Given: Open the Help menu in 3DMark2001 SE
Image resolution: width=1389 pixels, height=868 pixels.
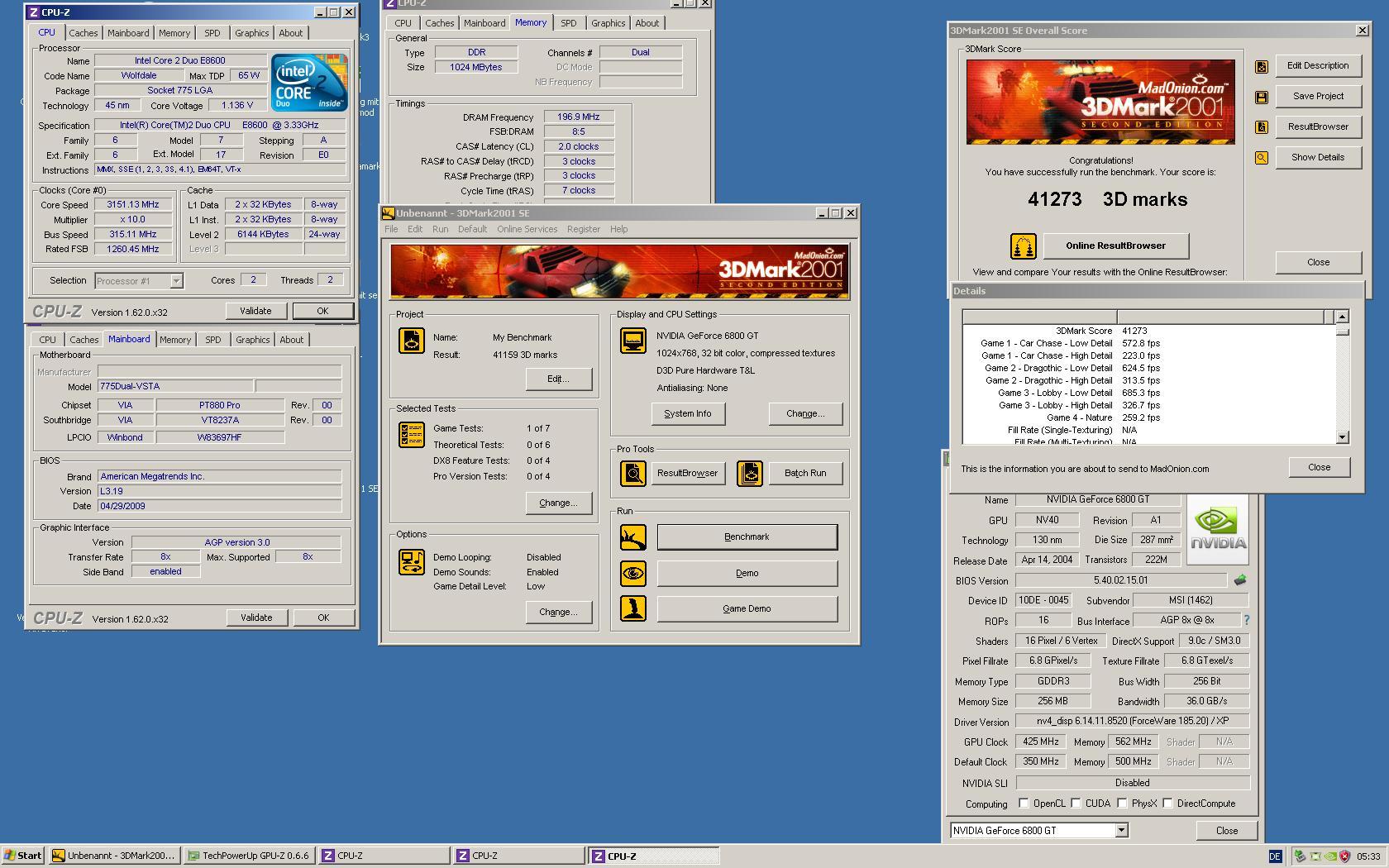Looking at the screenshot, I should [618, 229].
